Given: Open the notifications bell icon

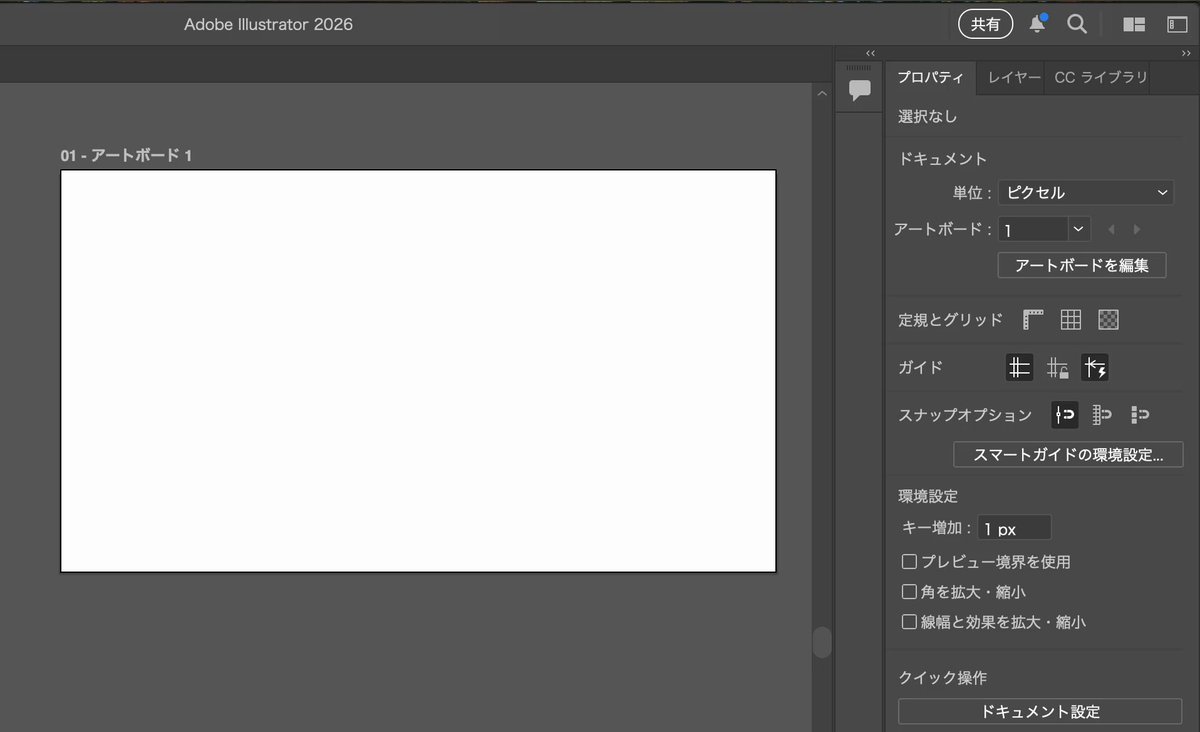Looking at the screenshot, I should click(x=1037, y=23).
